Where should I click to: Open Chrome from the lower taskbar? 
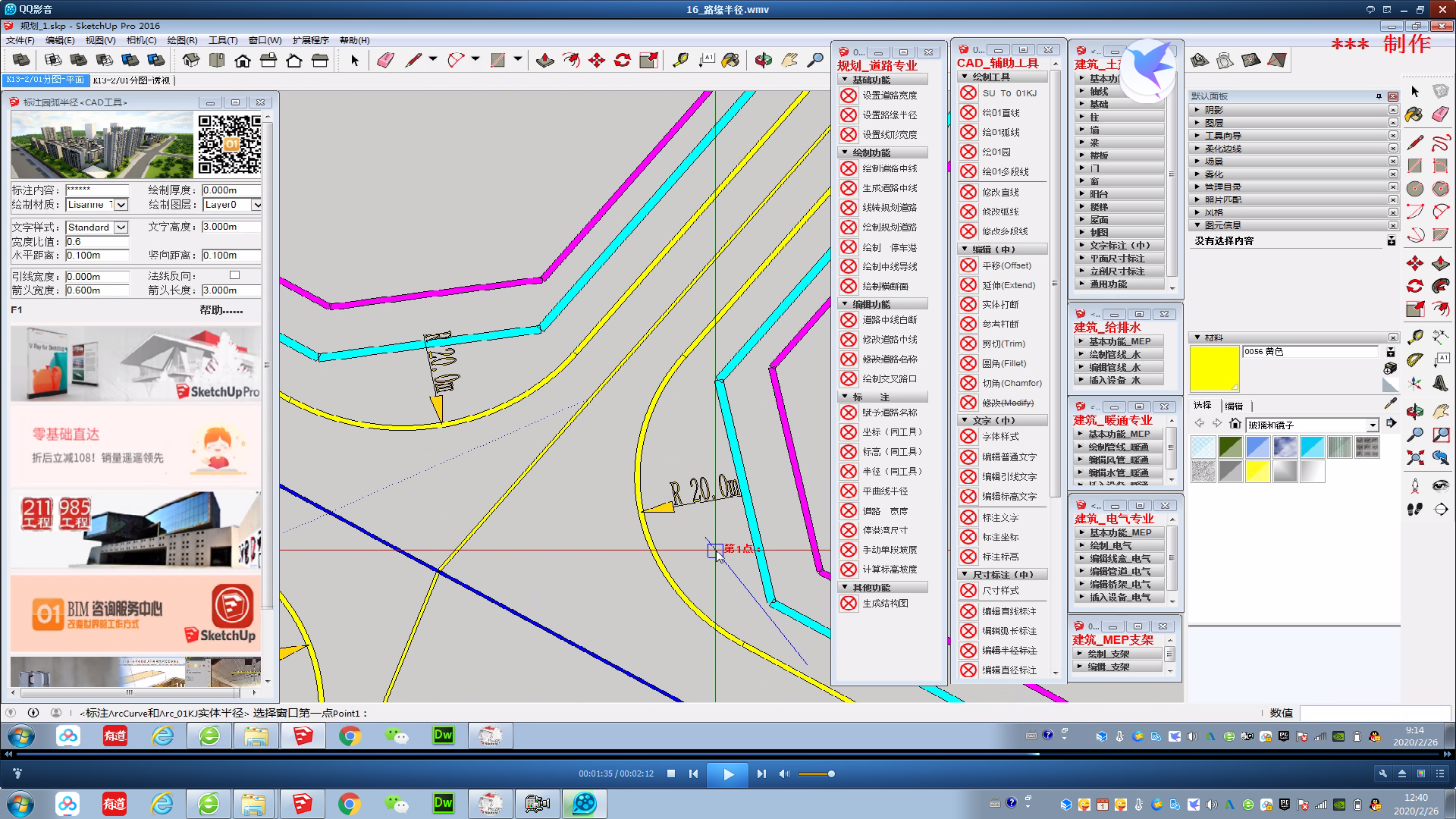349,804
